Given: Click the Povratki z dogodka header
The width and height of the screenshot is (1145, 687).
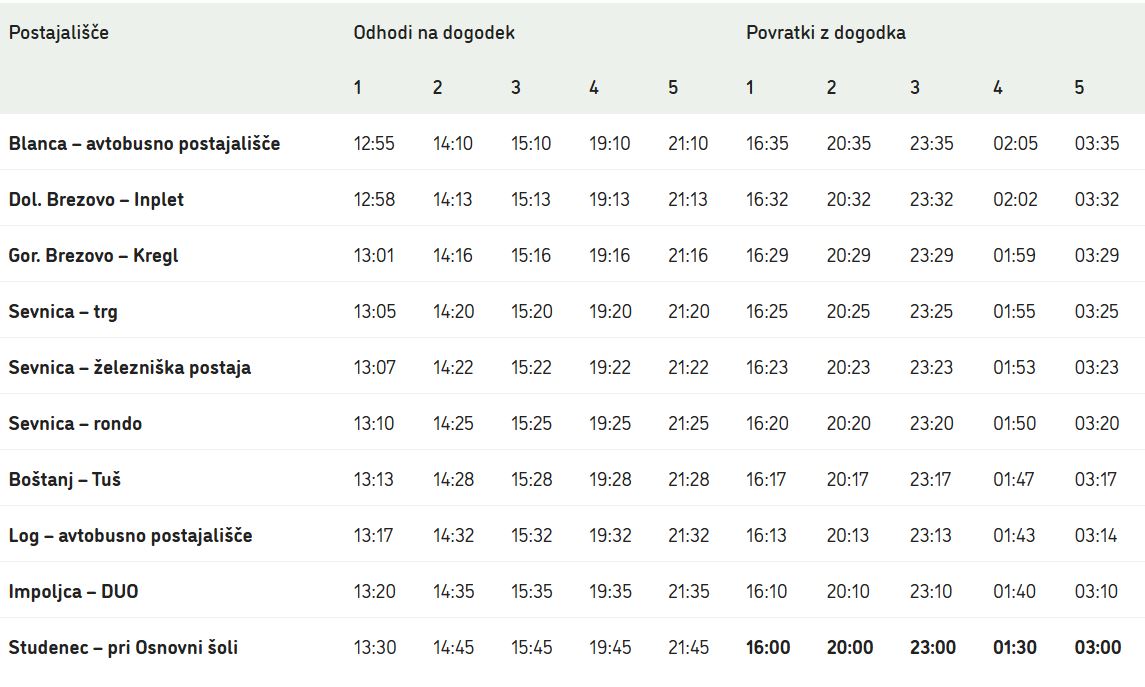Looking at the screenshot, I should [826, 33].
